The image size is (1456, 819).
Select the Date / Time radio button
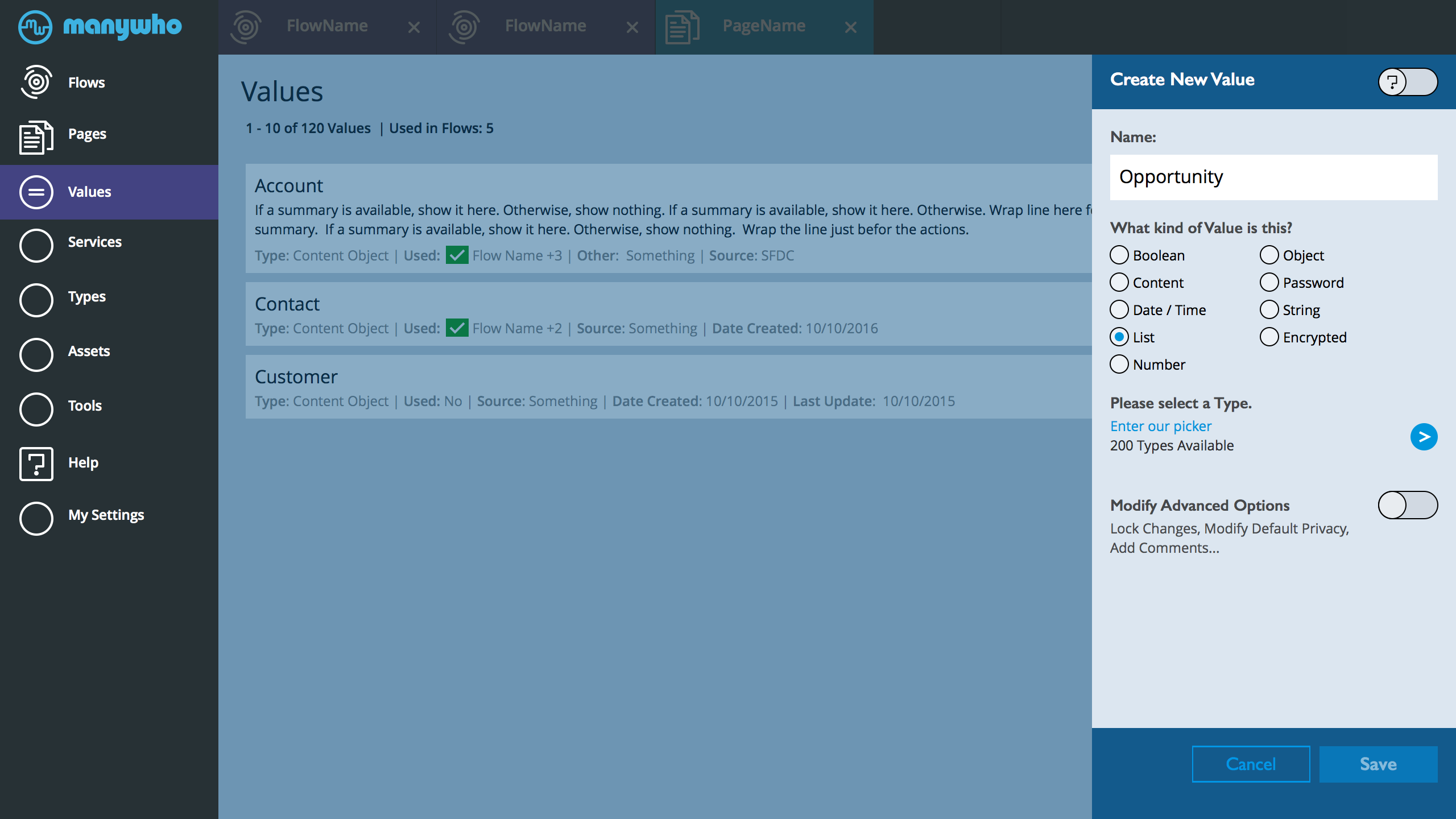pos(1119,309)
